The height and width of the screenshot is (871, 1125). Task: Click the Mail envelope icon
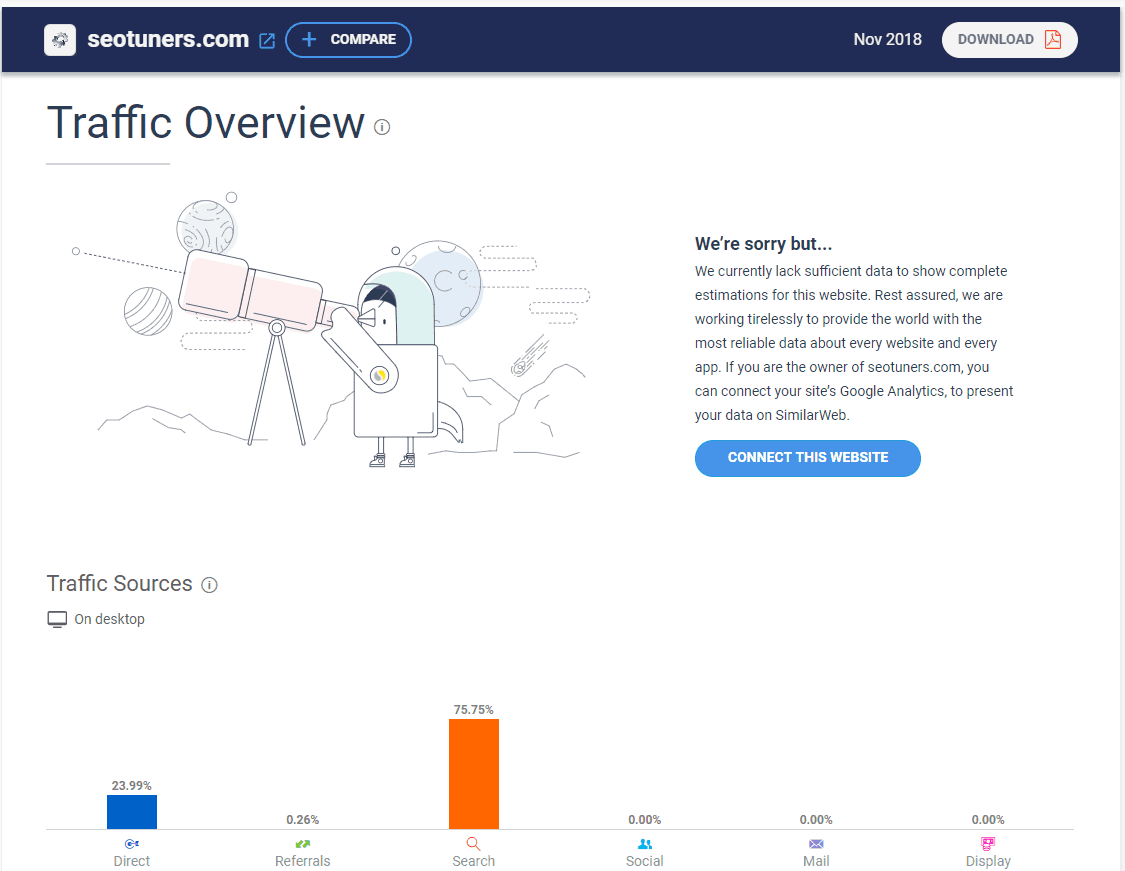[x=816, y=844]
